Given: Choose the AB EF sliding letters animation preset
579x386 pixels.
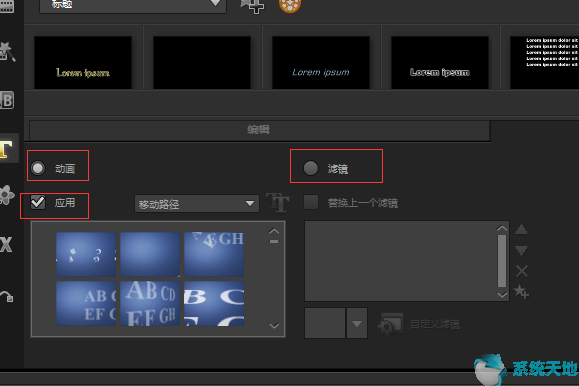Looking at the screenshot, I should click(x=86, y=304).
